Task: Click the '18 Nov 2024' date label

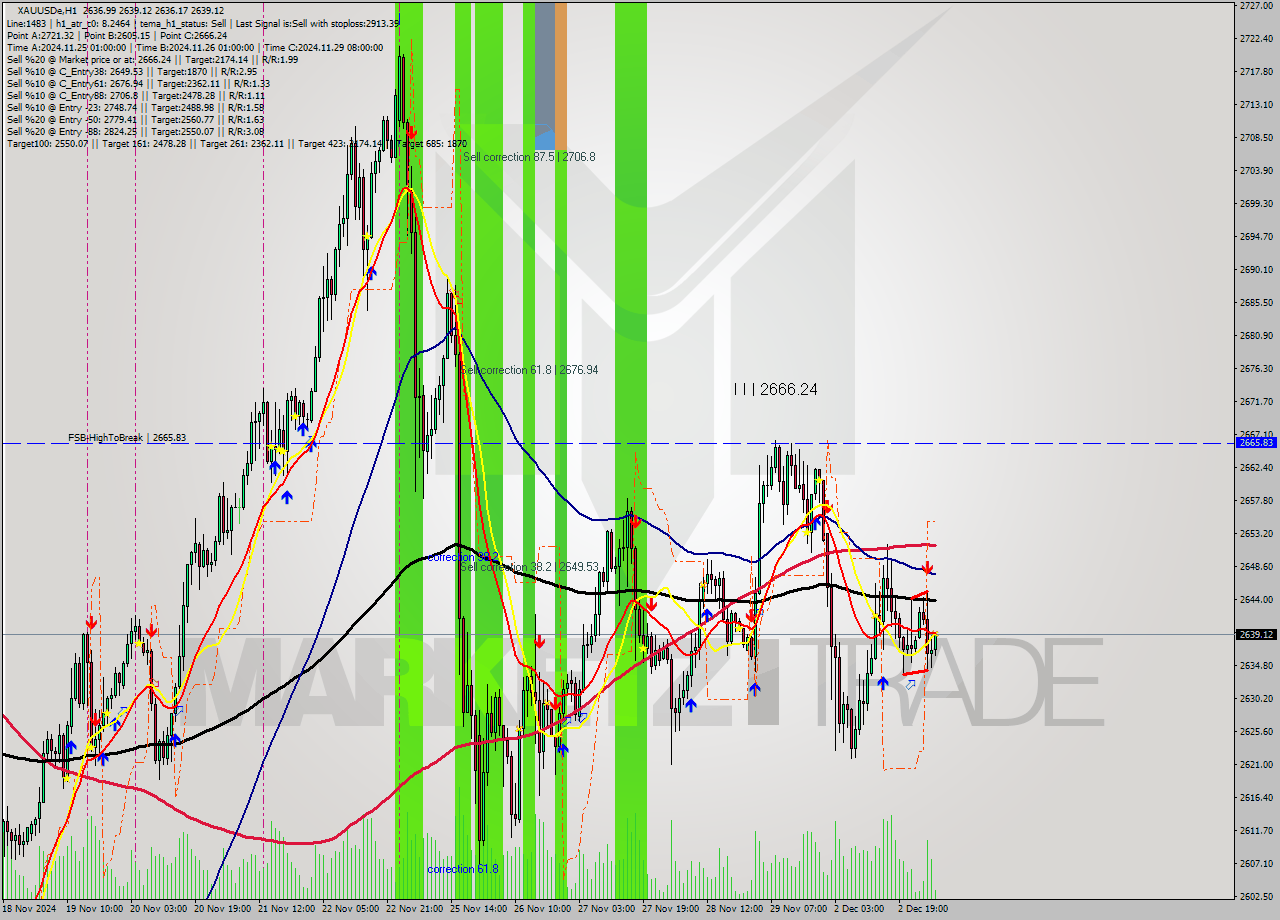Action: click(x=29, y=909)
